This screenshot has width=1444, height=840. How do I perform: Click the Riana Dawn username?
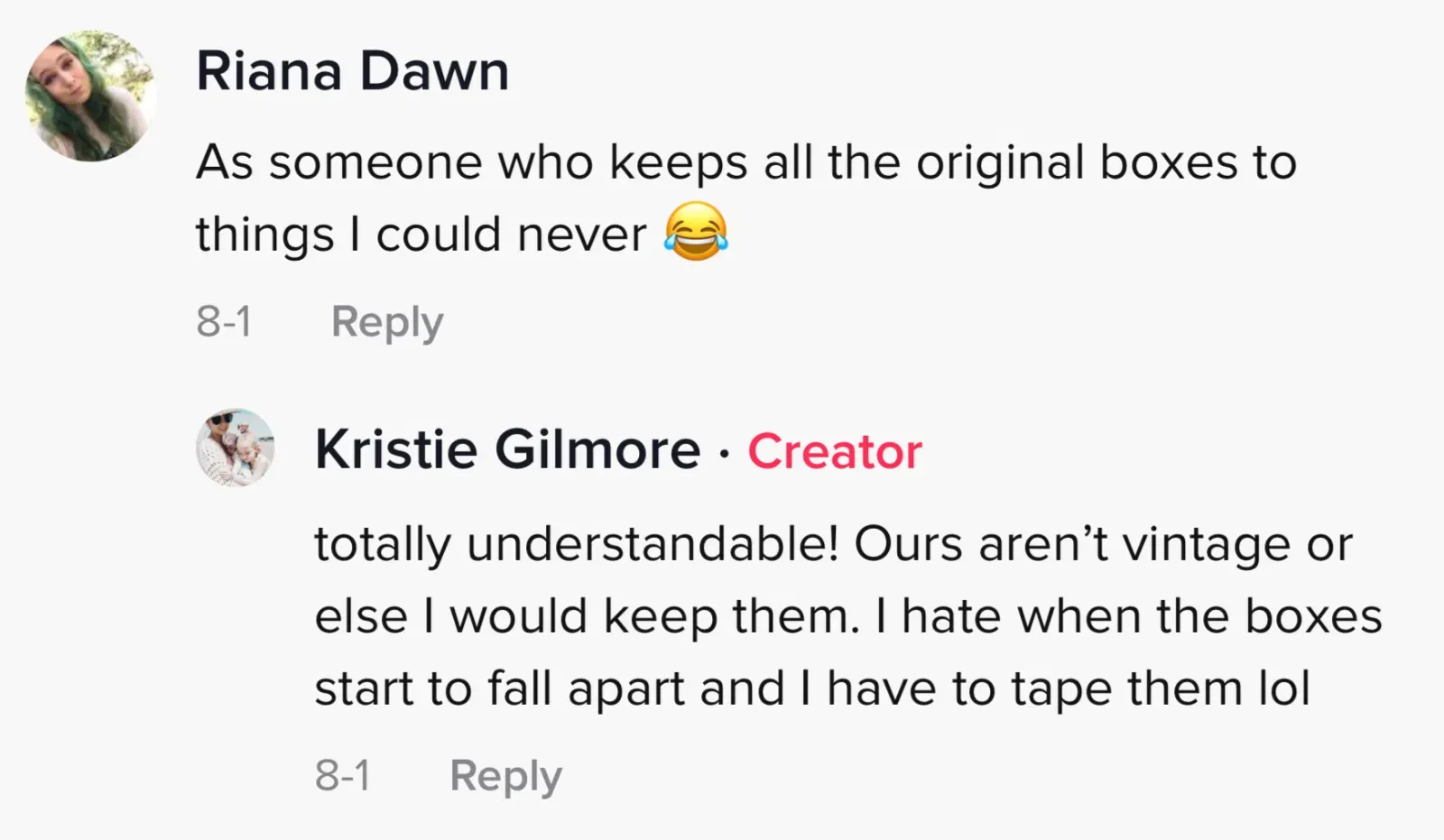353,71
